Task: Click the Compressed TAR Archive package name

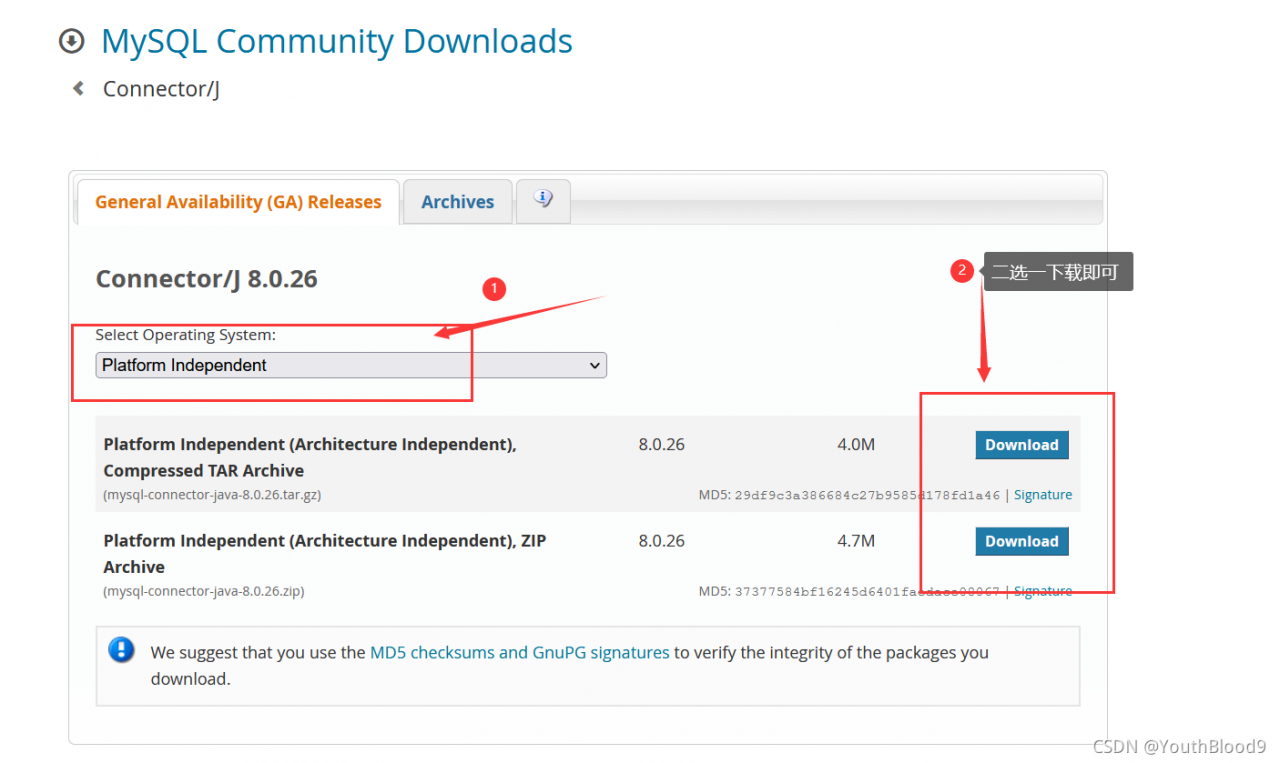Action: pyautogui.click(x=310, y=457)
